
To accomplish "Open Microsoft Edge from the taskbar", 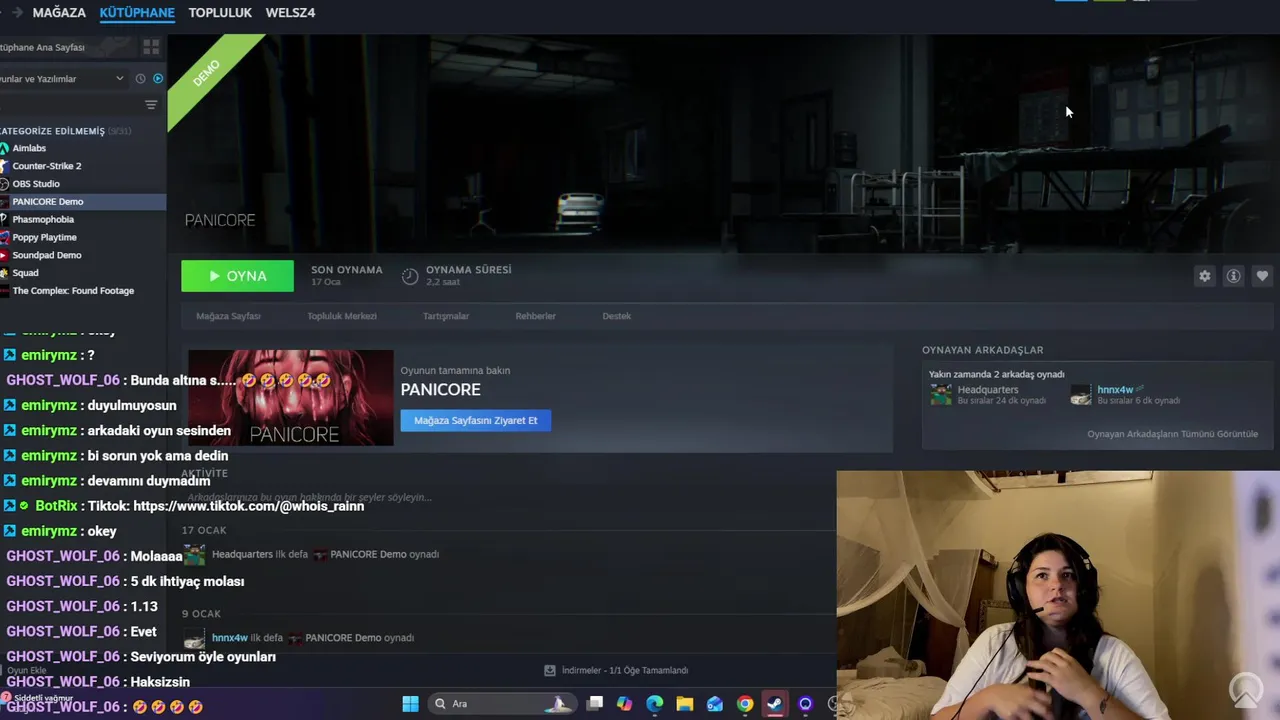I will (655, 704).
